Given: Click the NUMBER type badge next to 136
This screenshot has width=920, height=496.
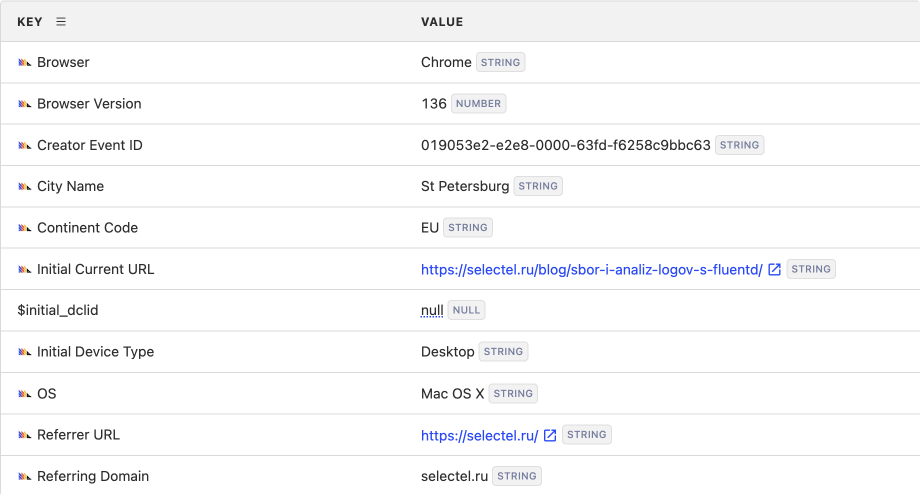Looking at the screenshot, I should click(x=479, y=104).
